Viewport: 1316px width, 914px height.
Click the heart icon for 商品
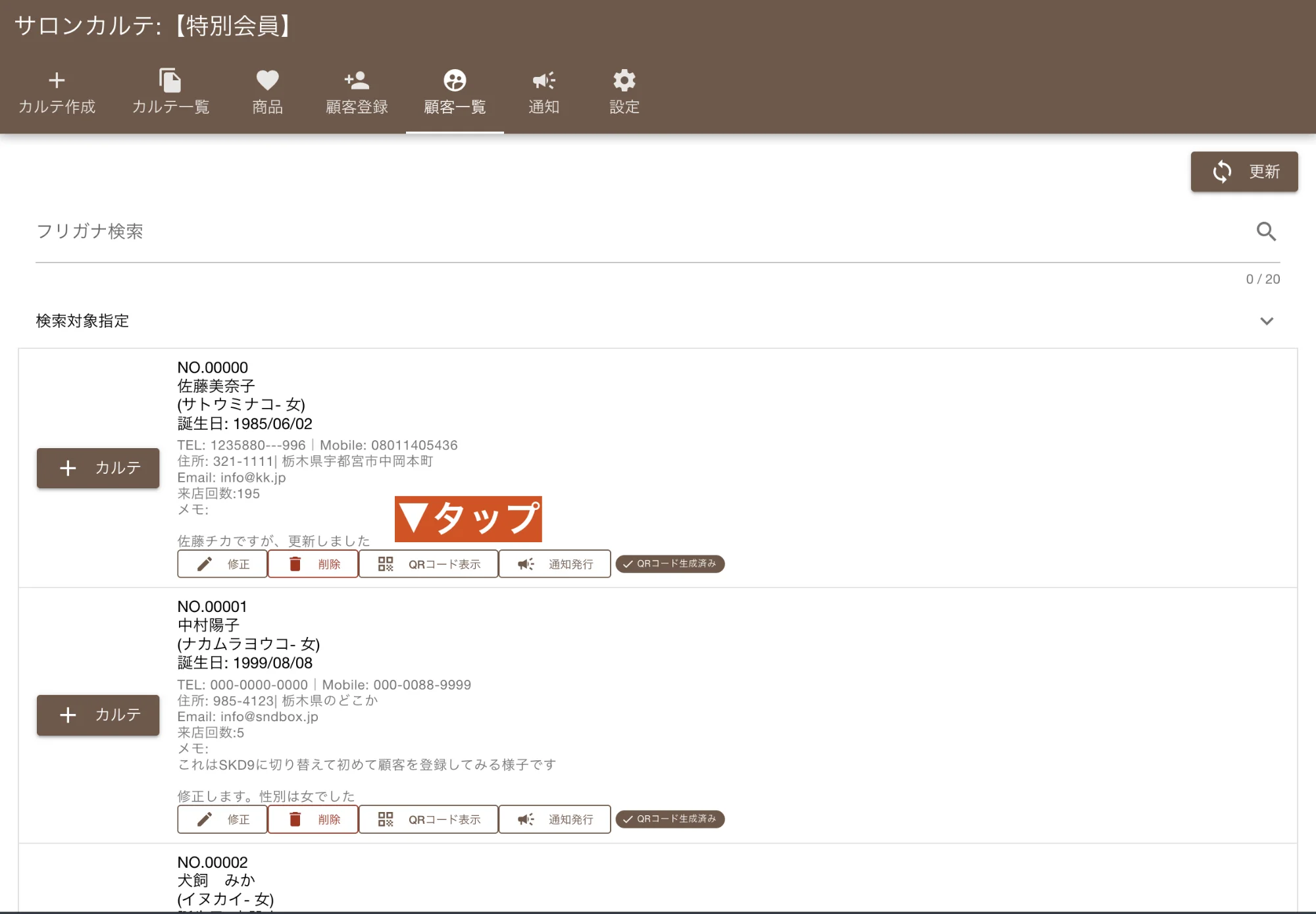[267, 80]
